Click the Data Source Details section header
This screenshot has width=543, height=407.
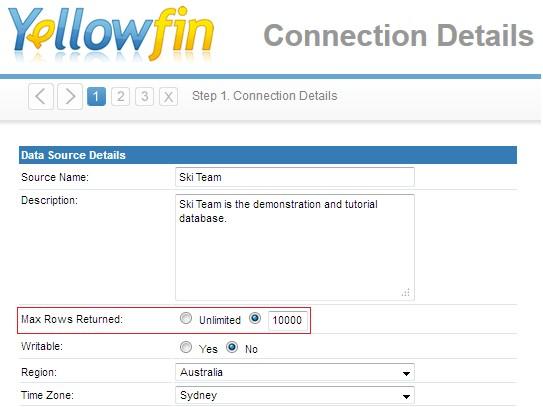point(268,155)
